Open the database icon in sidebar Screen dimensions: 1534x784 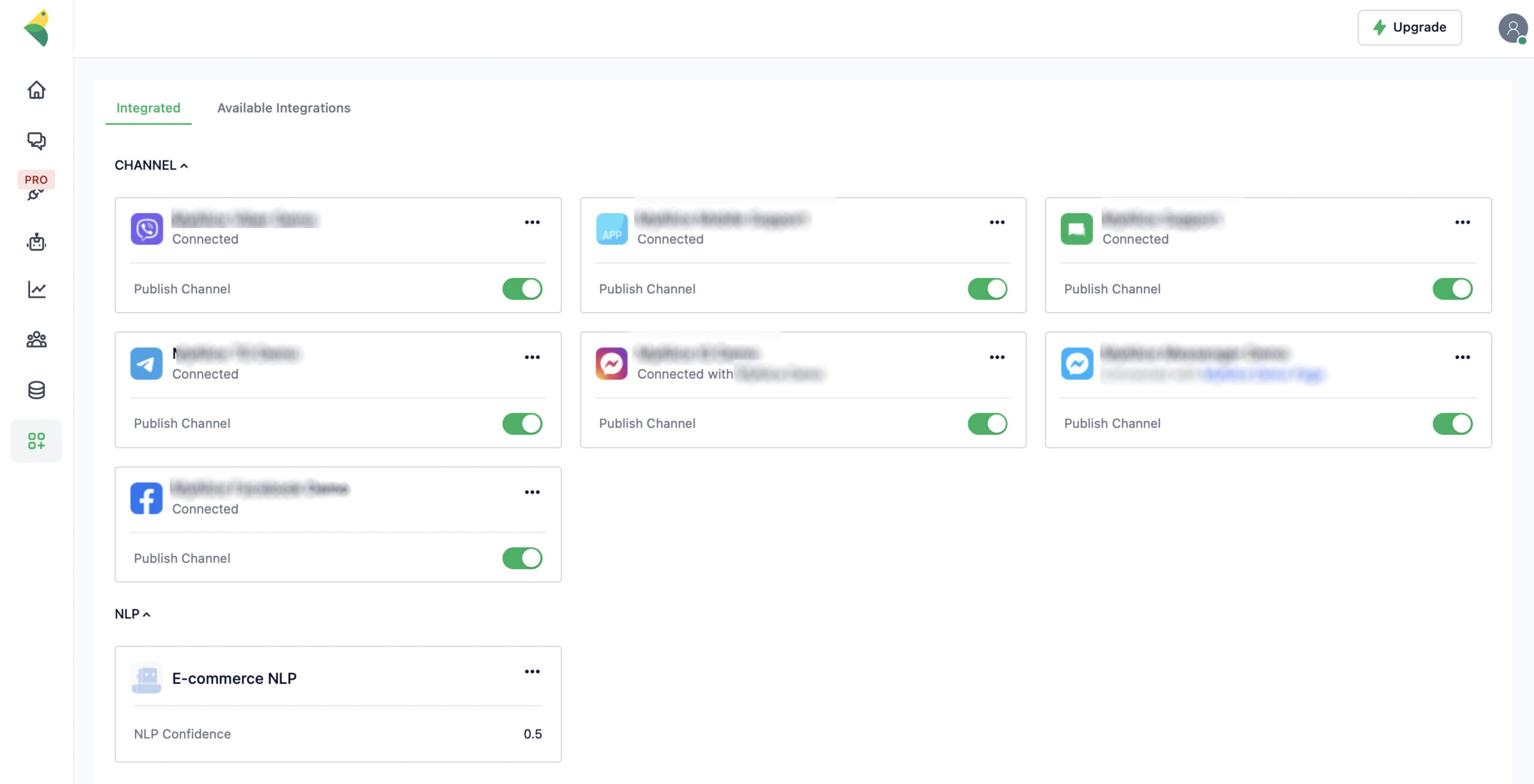pos(37,391)
